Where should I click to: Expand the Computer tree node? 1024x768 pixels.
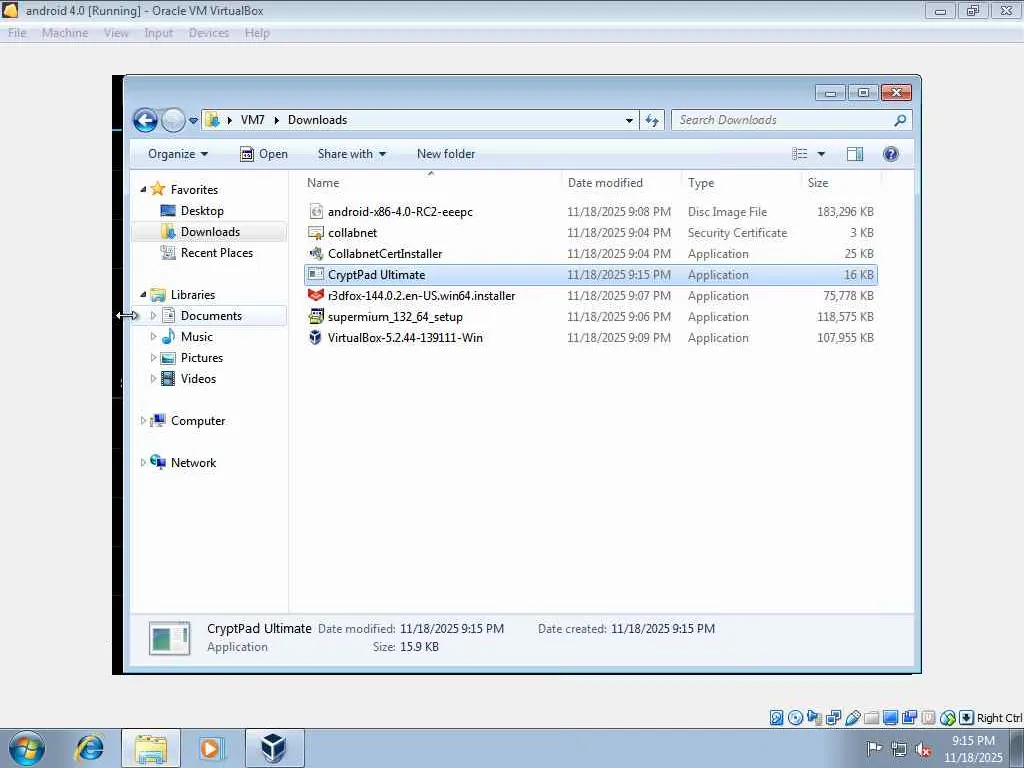143,421
